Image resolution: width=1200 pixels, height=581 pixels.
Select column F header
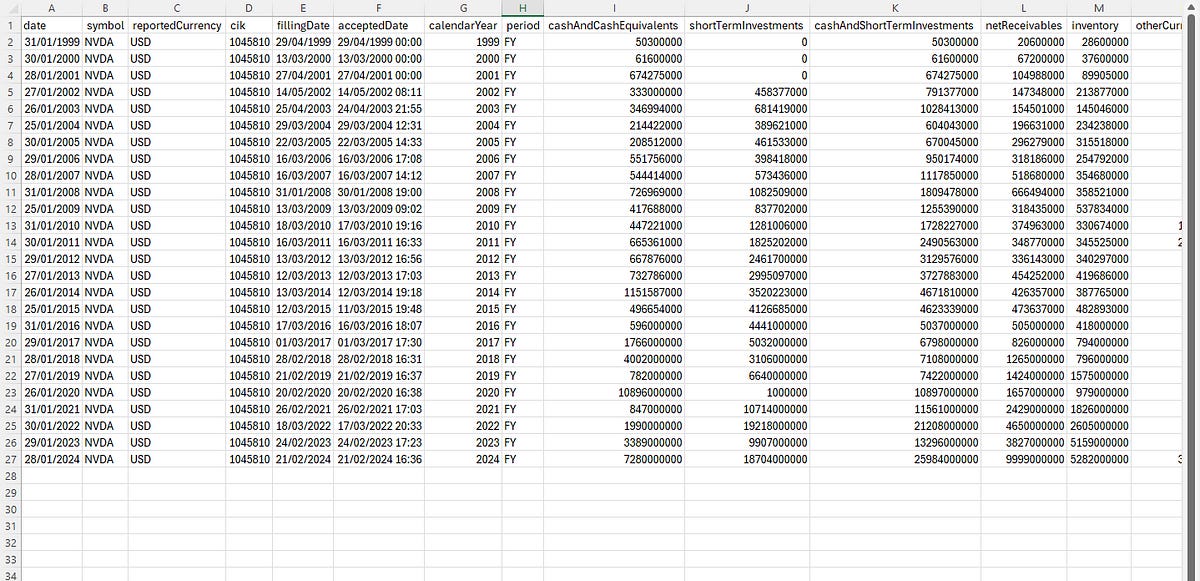[378, 7]
